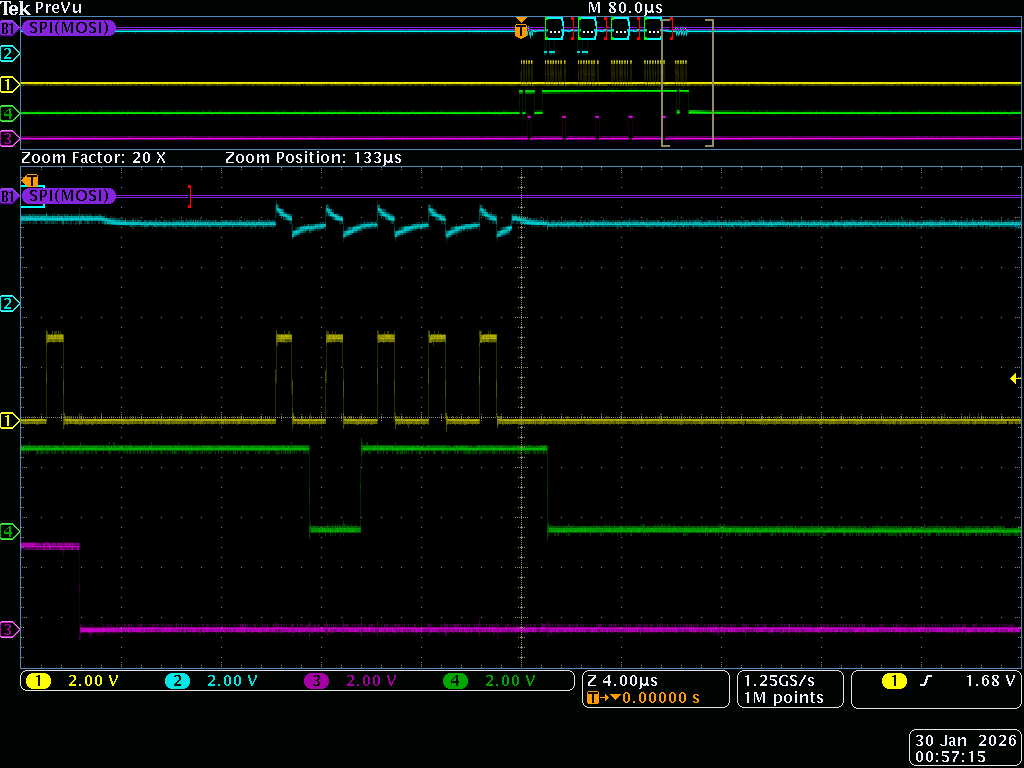Select the SPI(MOSI) label in zoomed view

pos(68,196)
